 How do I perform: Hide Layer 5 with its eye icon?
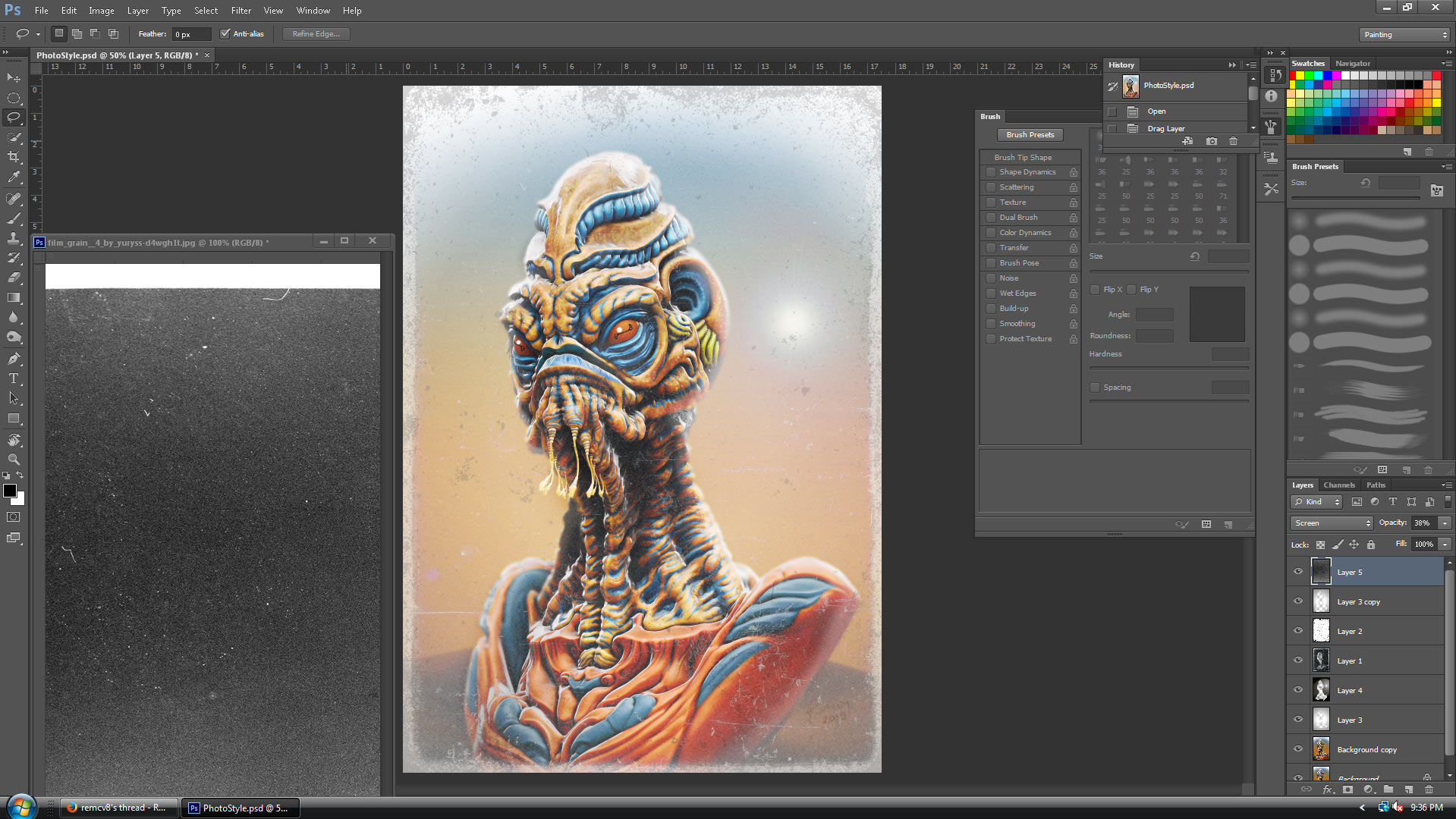[x=1298, y=572]
